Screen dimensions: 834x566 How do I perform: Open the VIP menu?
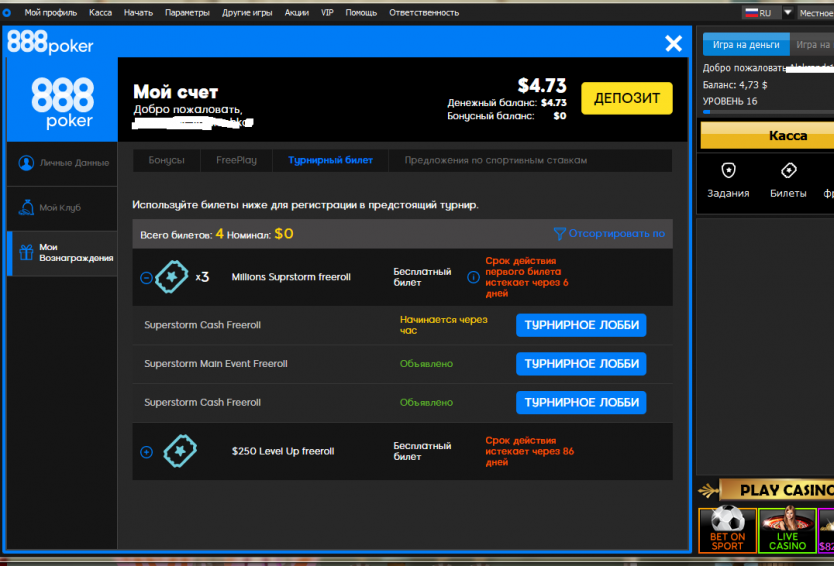pyautogui.click(x=327, y=13)
